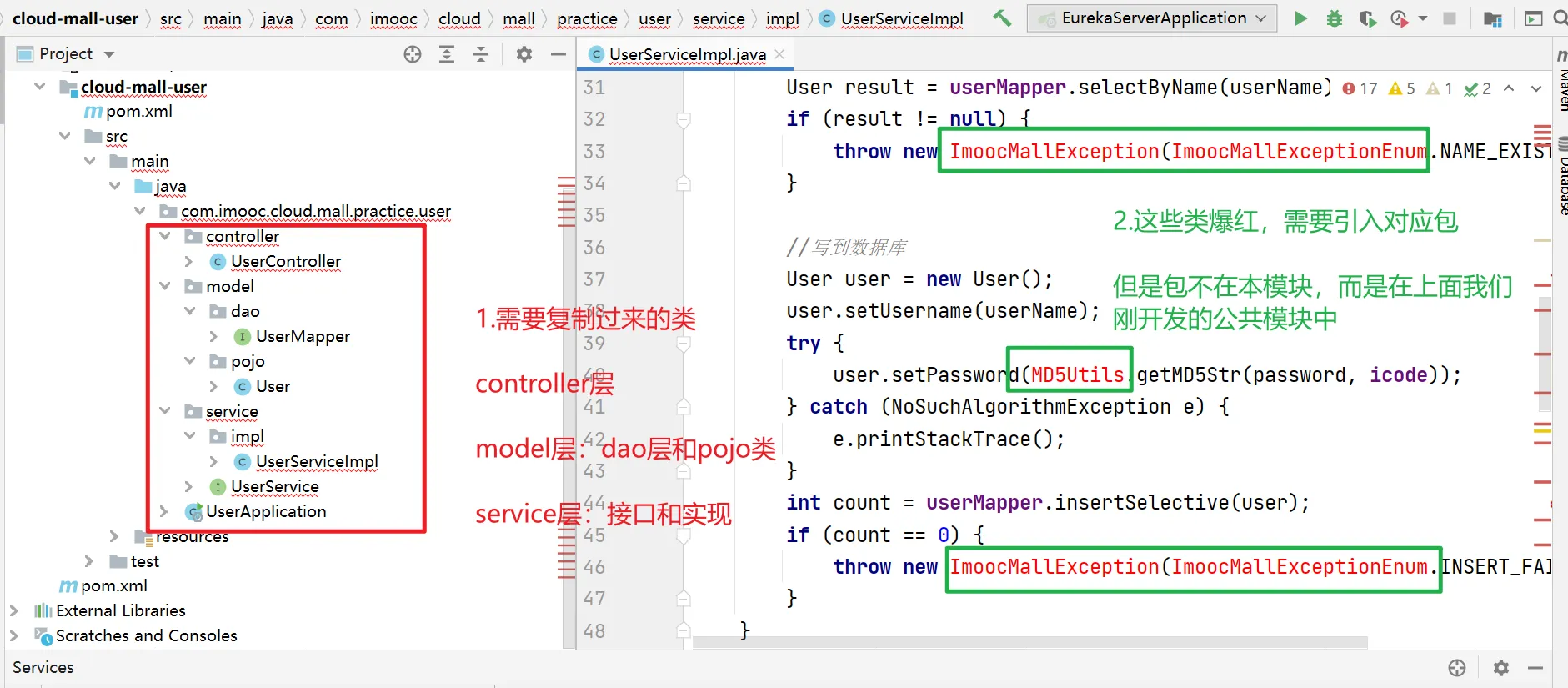Open Search Everywhere magnifier icon
The height and width of the screenshot is (688, 1568).
pyautogui.click(x=1560, y=18)
